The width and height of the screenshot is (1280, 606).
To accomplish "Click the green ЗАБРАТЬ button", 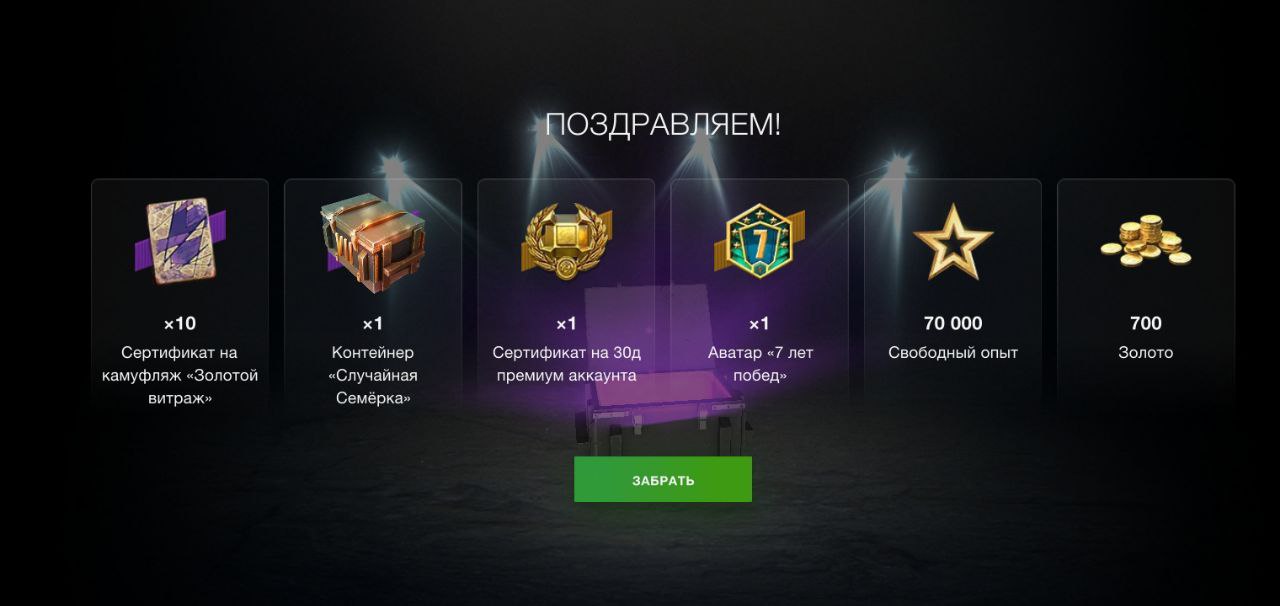I will point(662,480).
